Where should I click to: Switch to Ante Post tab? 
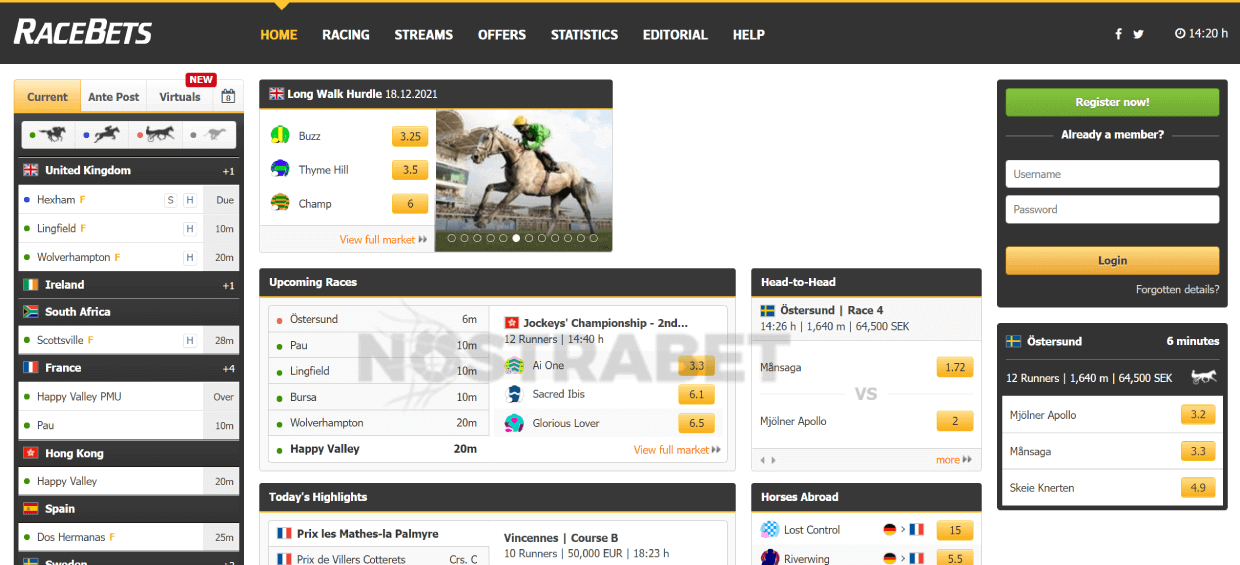pos(114,97)
